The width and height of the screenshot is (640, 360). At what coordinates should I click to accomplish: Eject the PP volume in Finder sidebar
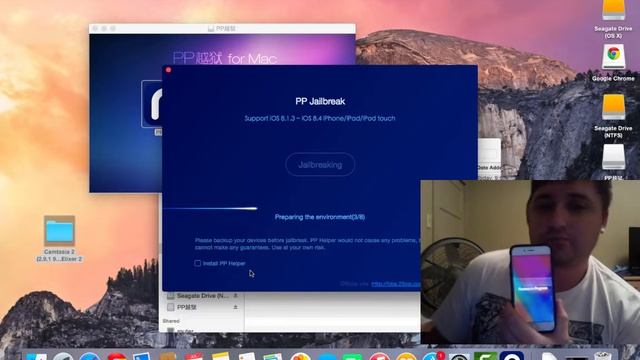[x=236, y=307]
